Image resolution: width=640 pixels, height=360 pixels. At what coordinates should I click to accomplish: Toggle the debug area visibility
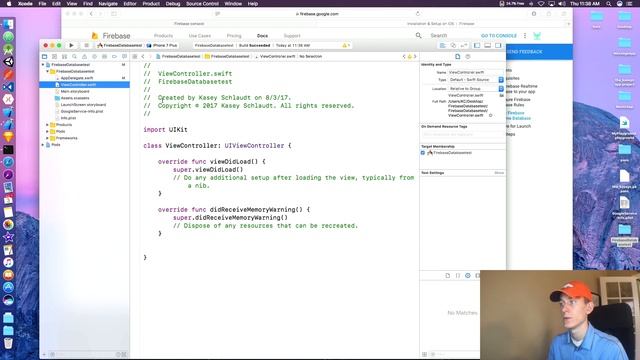487,45
